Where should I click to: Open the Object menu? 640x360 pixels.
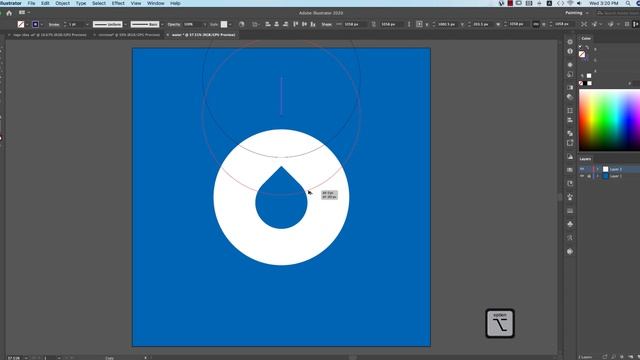click(62, 3)
